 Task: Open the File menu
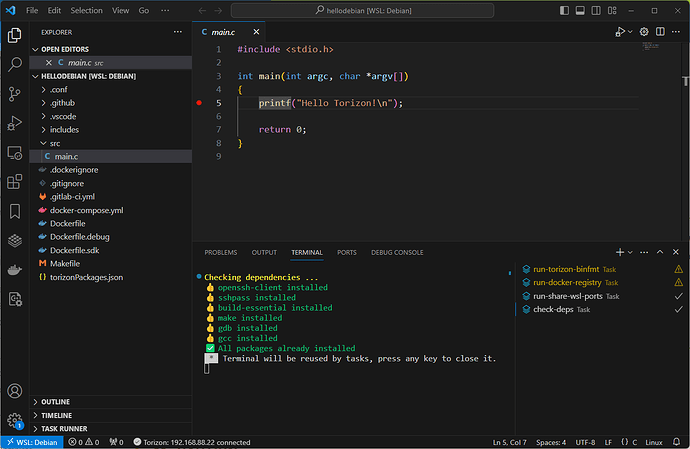[x=32, y=11]
